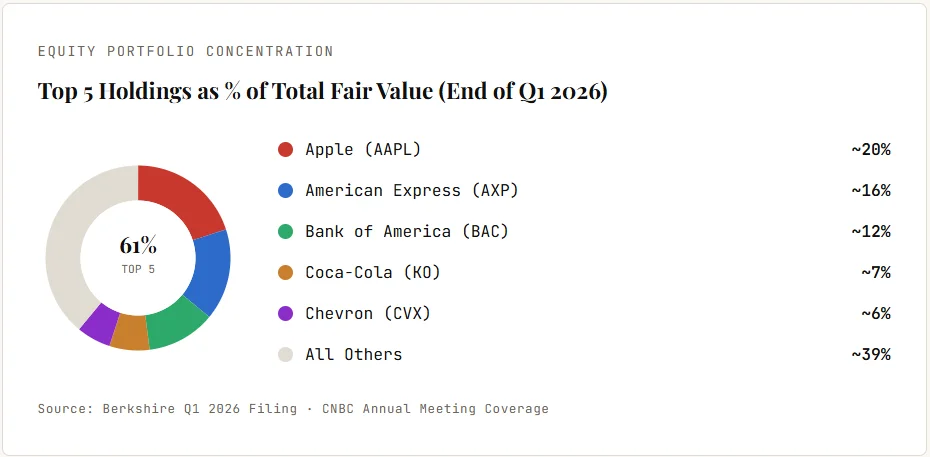The height and width of the screenshot is (457, 930).
Task: Click the Apple (AAPL) legend label
Action: click(363, 149)
